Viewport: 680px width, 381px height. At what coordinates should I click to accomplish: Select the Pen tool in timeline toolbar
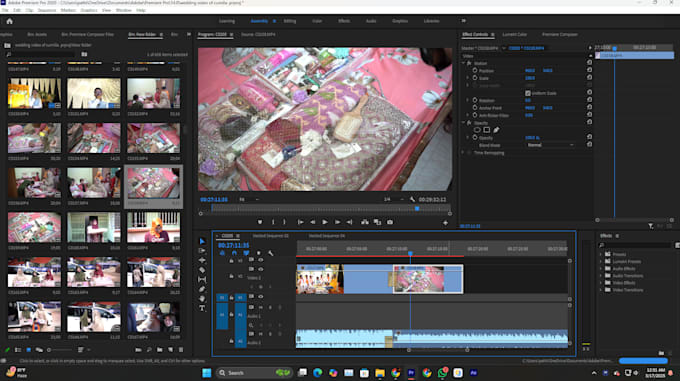202,289
